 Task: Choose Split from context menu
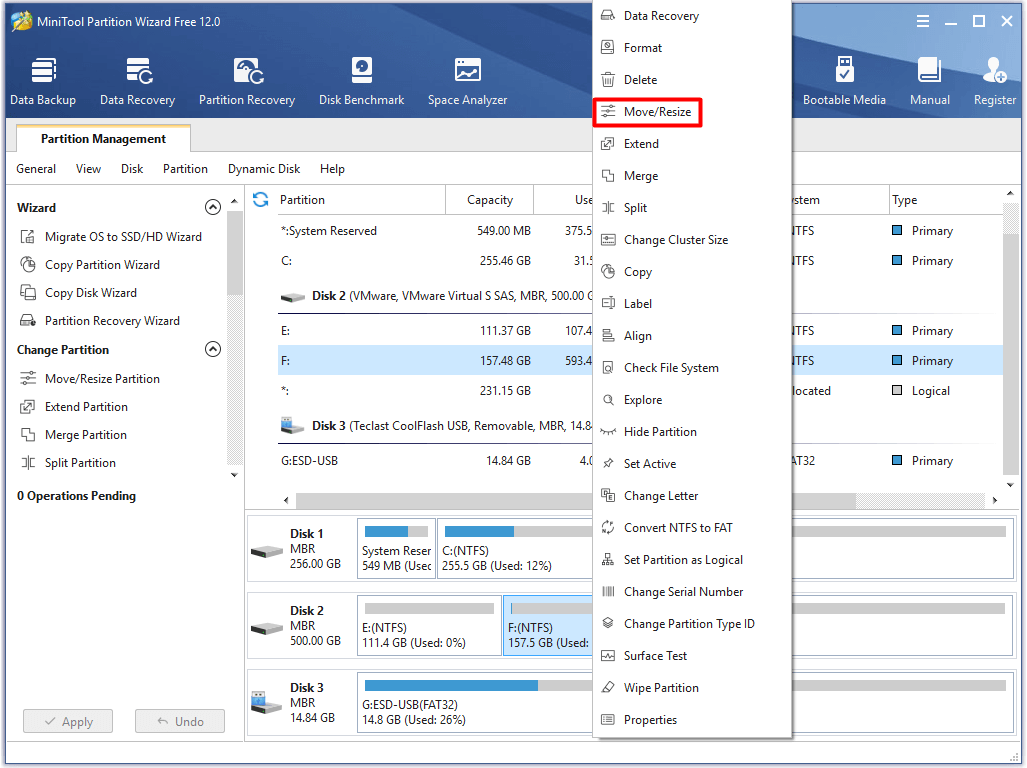click(692, 208)
